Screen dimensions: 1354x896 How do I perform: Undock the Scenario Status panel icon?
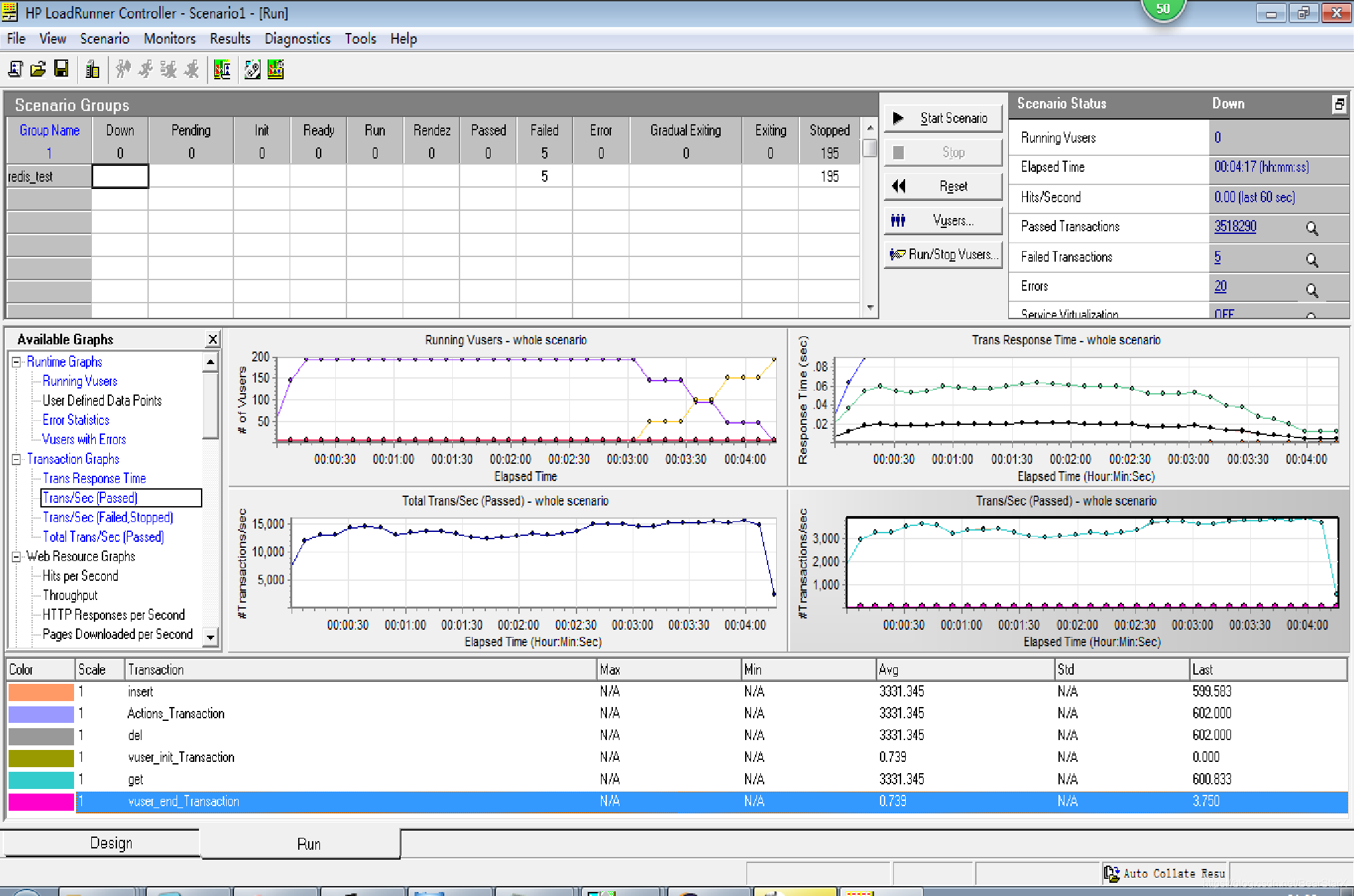pos(1339,104)
